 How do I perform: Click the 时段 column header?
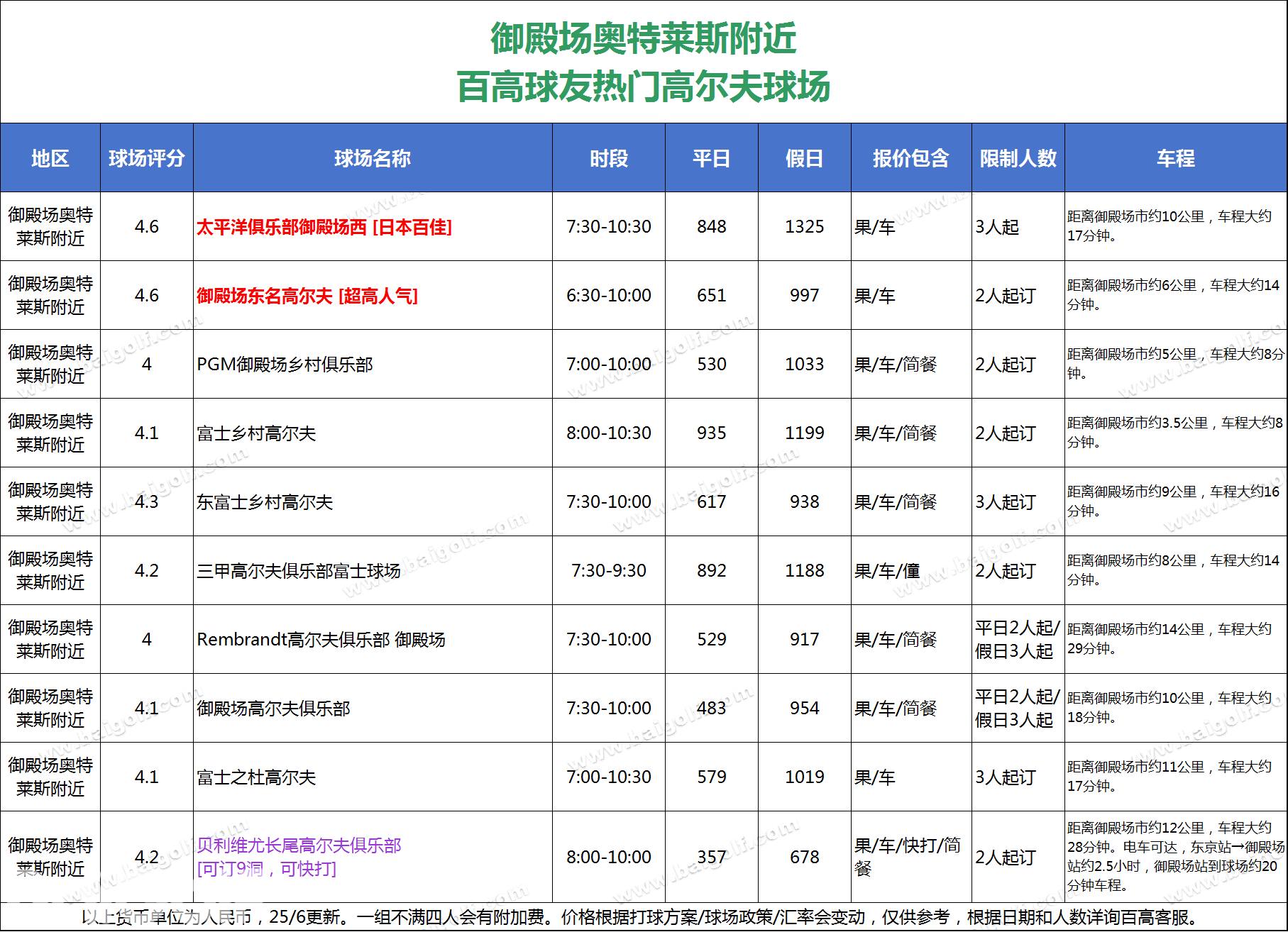click(608, 158)
